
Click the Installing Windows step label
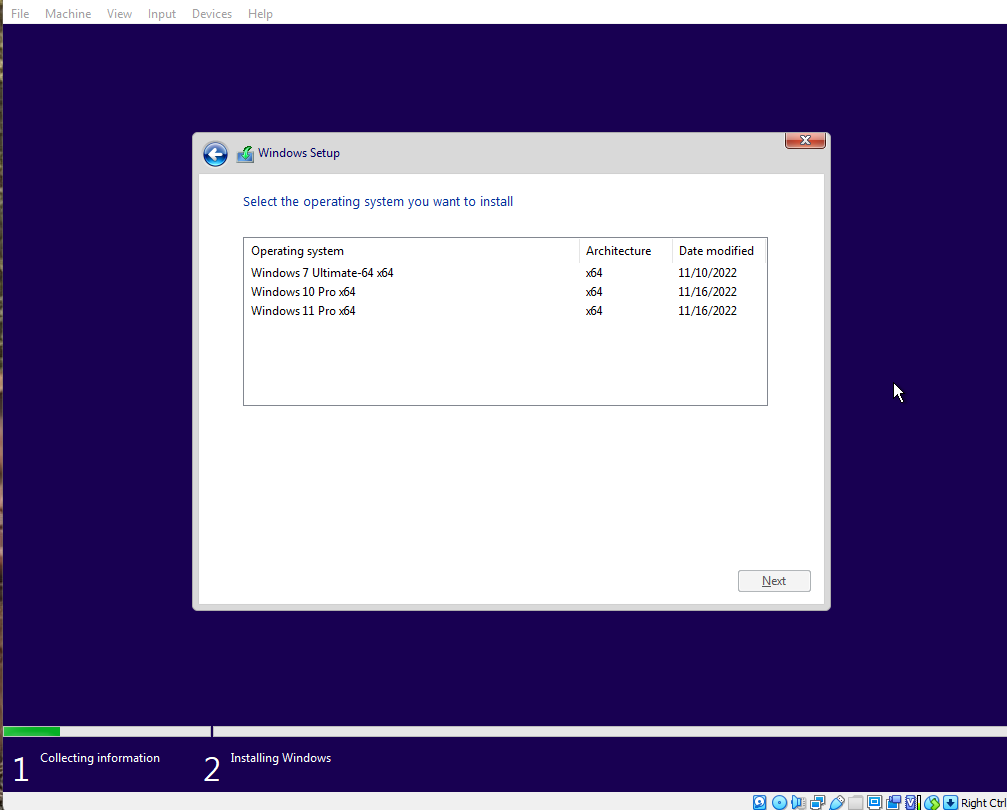coord(281,758)
